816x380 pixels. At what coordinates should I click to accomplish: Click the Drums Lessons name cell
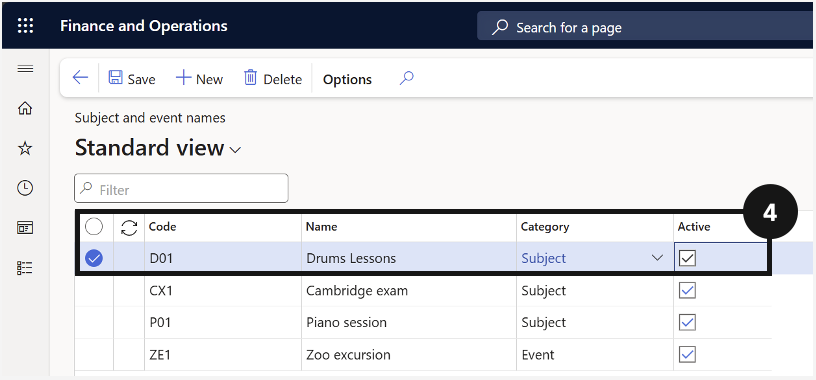point(409,258)
